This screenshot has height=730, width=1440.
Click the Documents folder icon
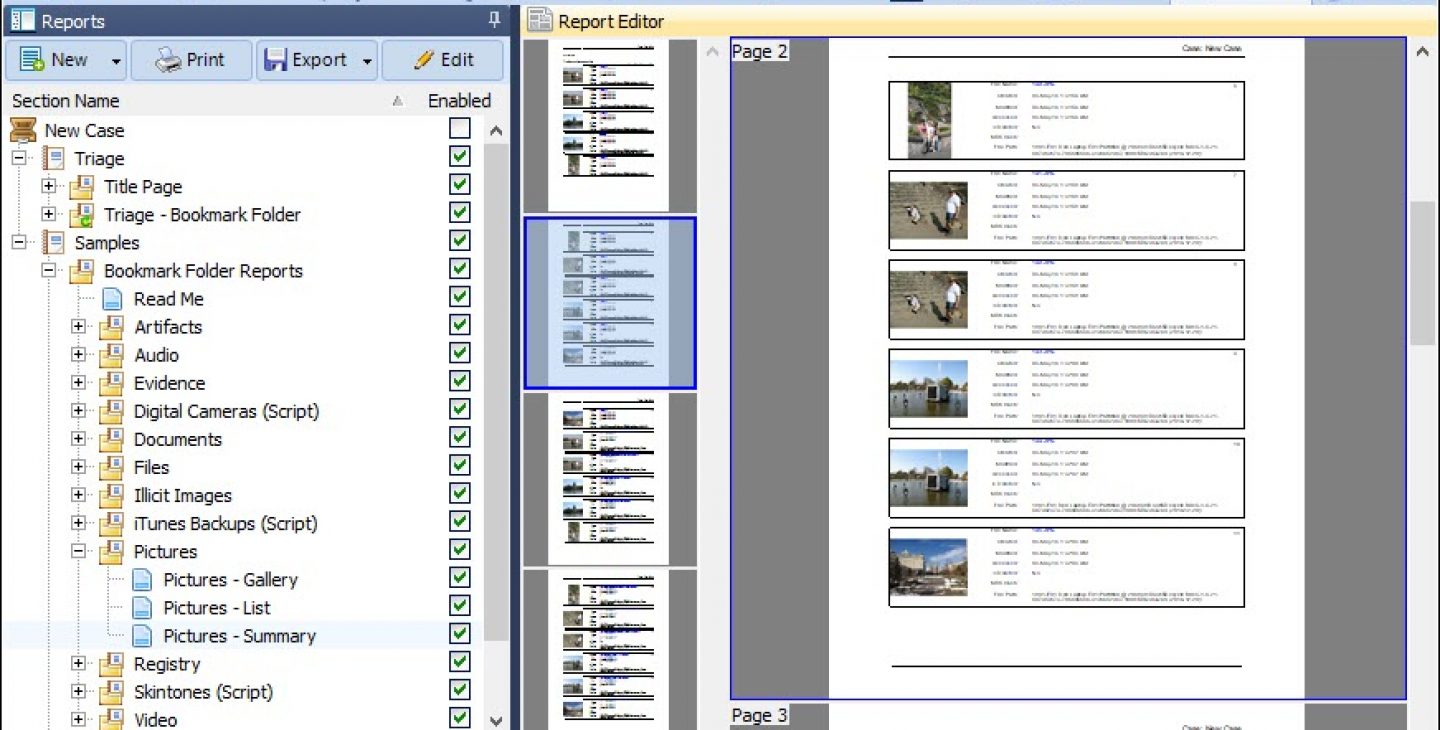click(112, 438)
